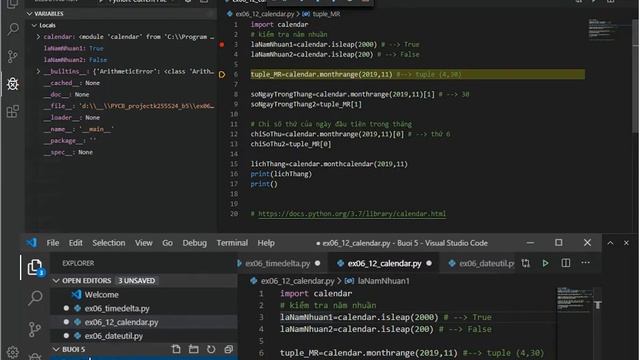The image size is (640, 360).
Task: Select the __name__ variable row
Action: pos(79,129)
